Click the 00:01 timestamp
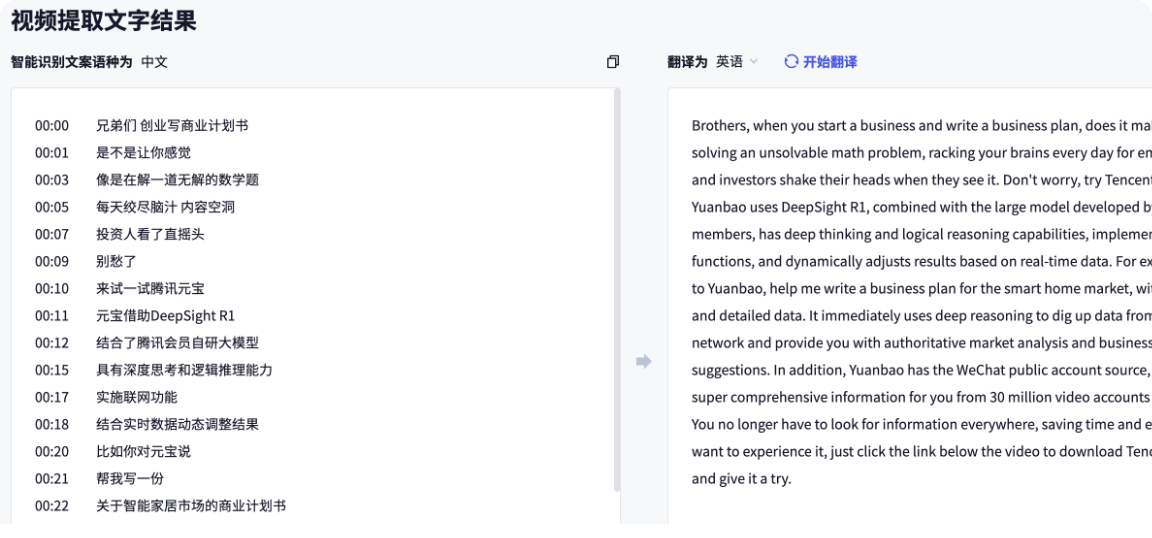The width and height of the screenshot is (1152, 538). click(x=51, y=153)
